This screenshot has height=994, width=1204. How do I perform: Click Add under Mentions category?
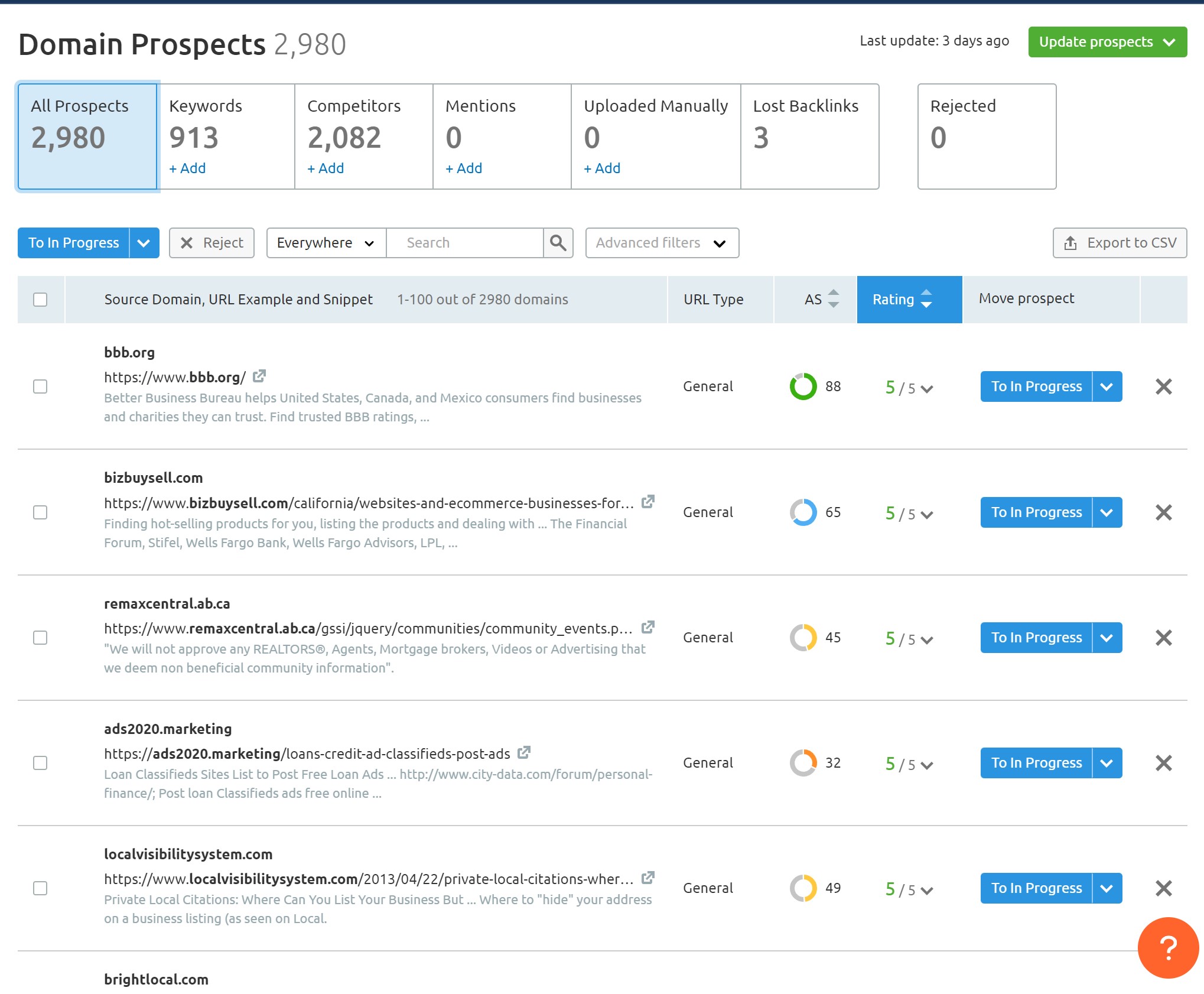(x=464, y=168)
